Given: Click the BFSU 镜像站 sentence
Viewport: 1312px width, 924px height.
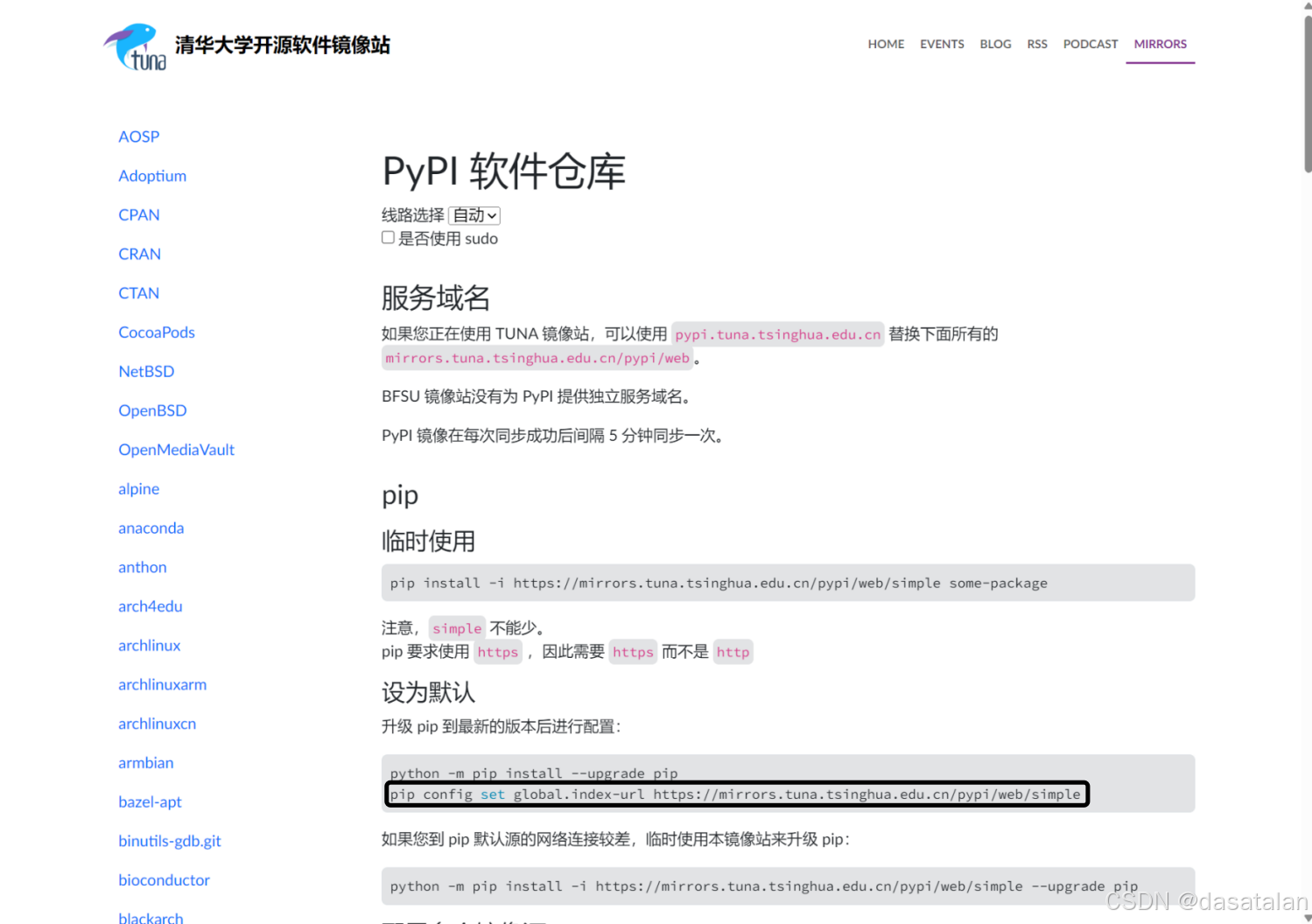Looking at the screenshot, I should pyautogui.click(x=538, y=396).
